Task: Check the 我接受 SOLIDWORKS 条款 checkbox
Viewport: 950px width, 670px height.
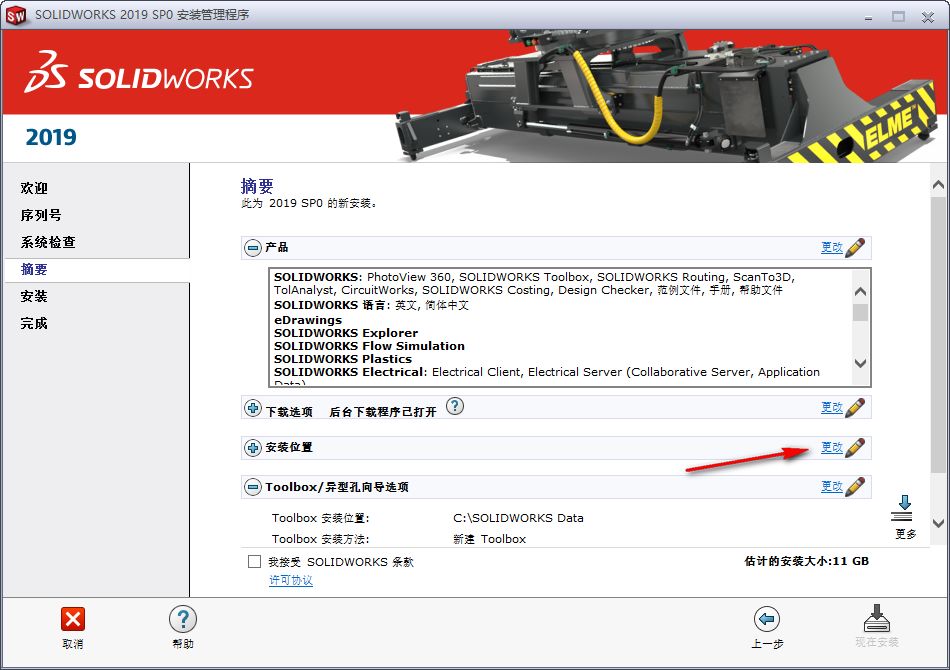Action: [x=253, y=561]
